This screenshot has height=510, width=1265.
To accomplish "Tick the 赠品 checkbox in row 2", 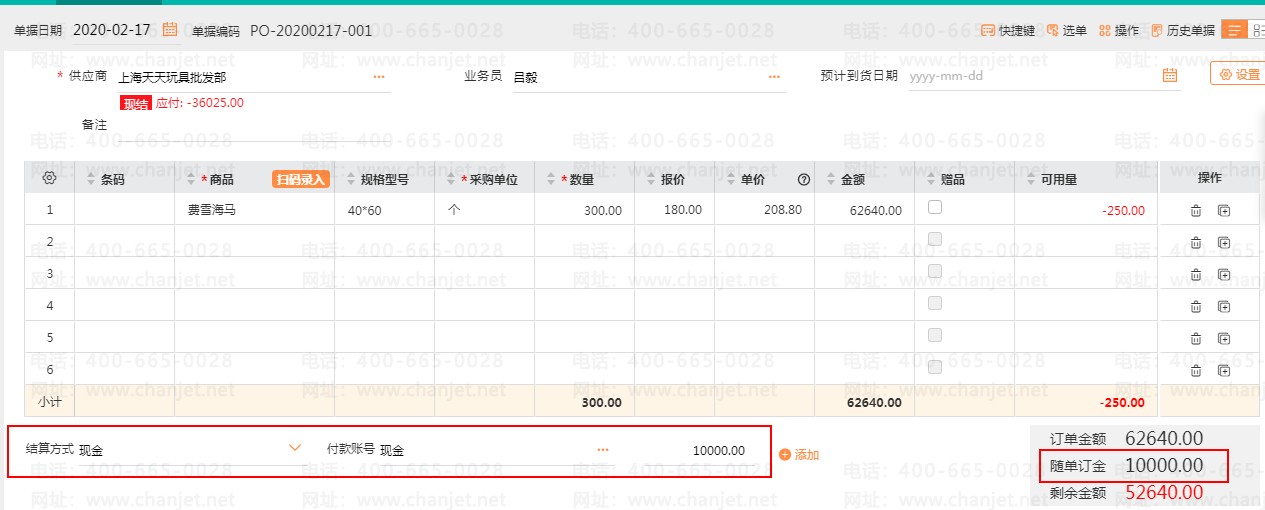I will pos(935,239).
